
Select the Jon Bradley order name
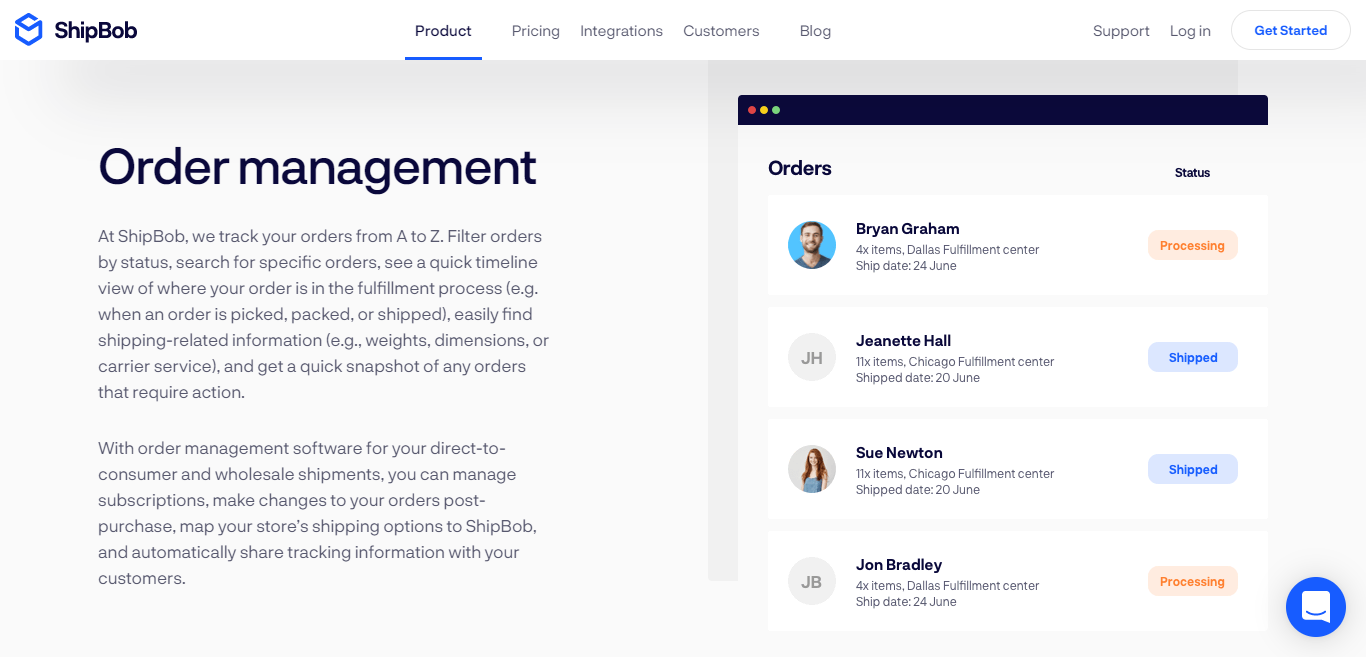[899, 565]
